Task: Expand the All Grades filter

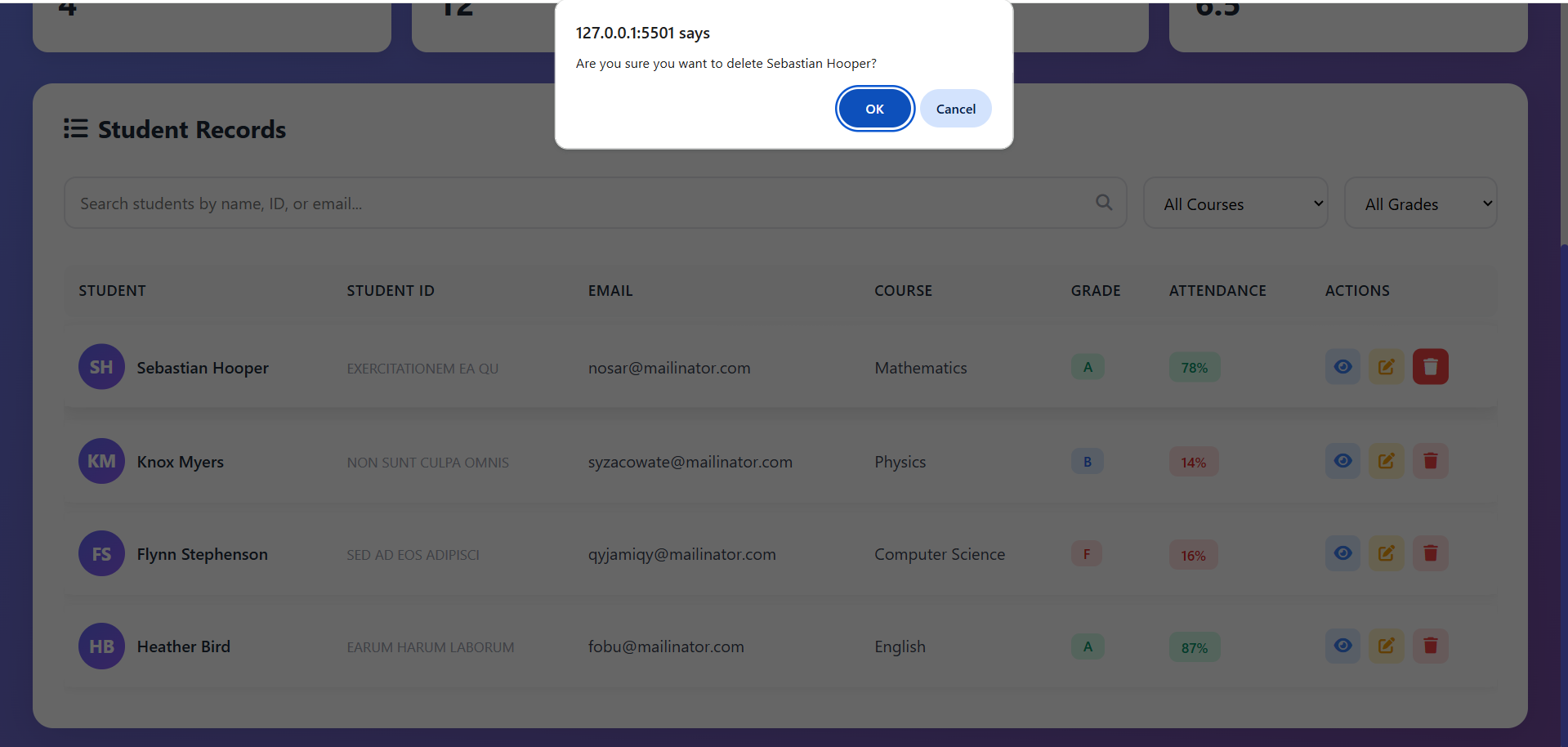Action: click(1420, 203)
